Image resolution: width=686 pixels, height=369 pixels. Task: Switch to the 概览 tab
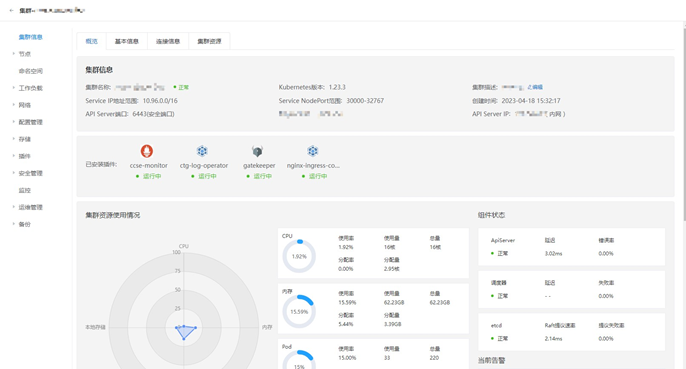[x=91, y=41]
